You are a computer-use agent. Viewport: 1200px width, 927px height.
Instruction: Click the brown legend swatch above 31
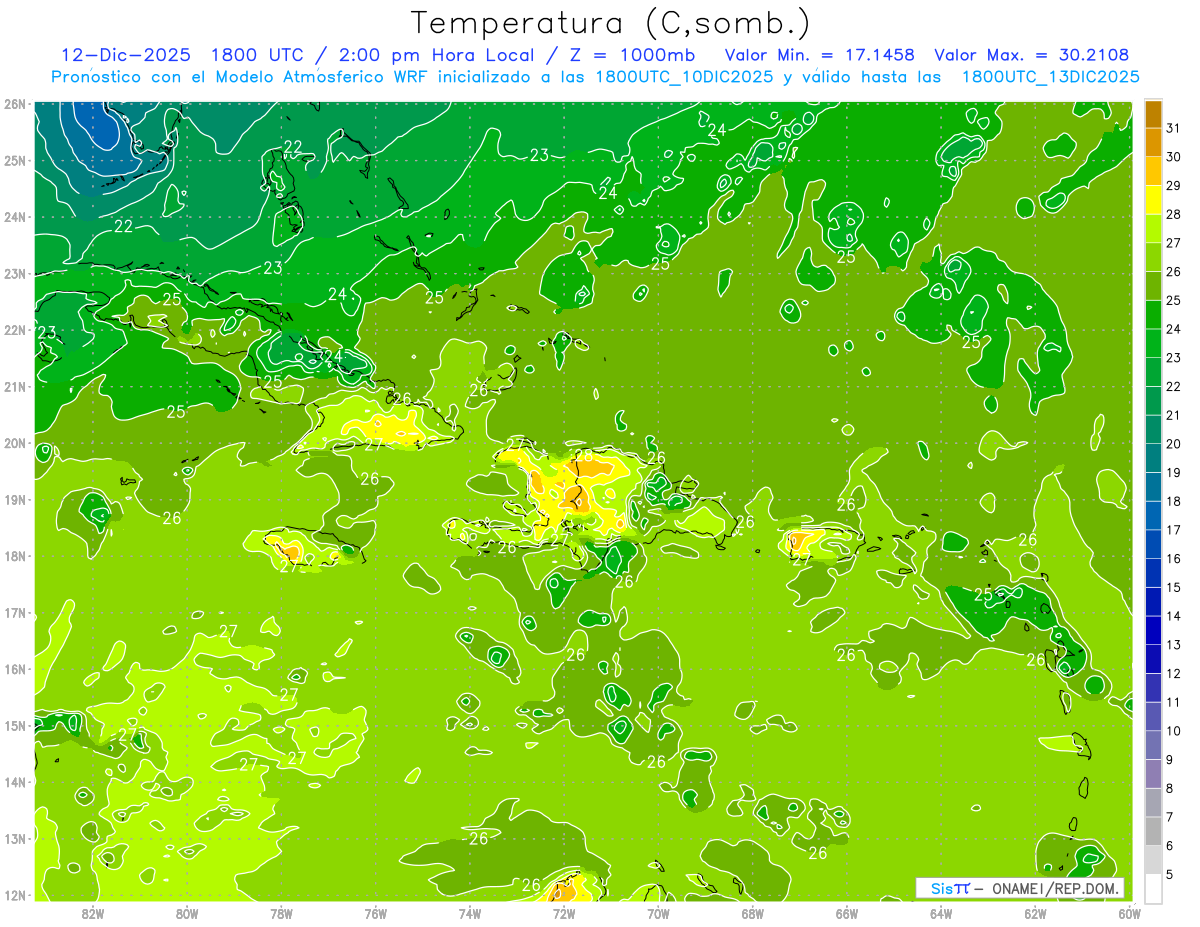pos(1153,114)
